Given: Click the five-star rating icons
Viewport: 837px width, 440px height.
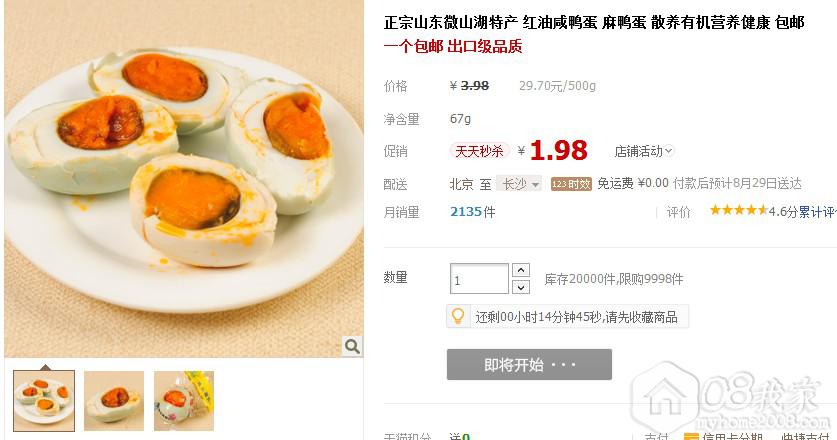Looking at the screenshot, I should point(739,210).
